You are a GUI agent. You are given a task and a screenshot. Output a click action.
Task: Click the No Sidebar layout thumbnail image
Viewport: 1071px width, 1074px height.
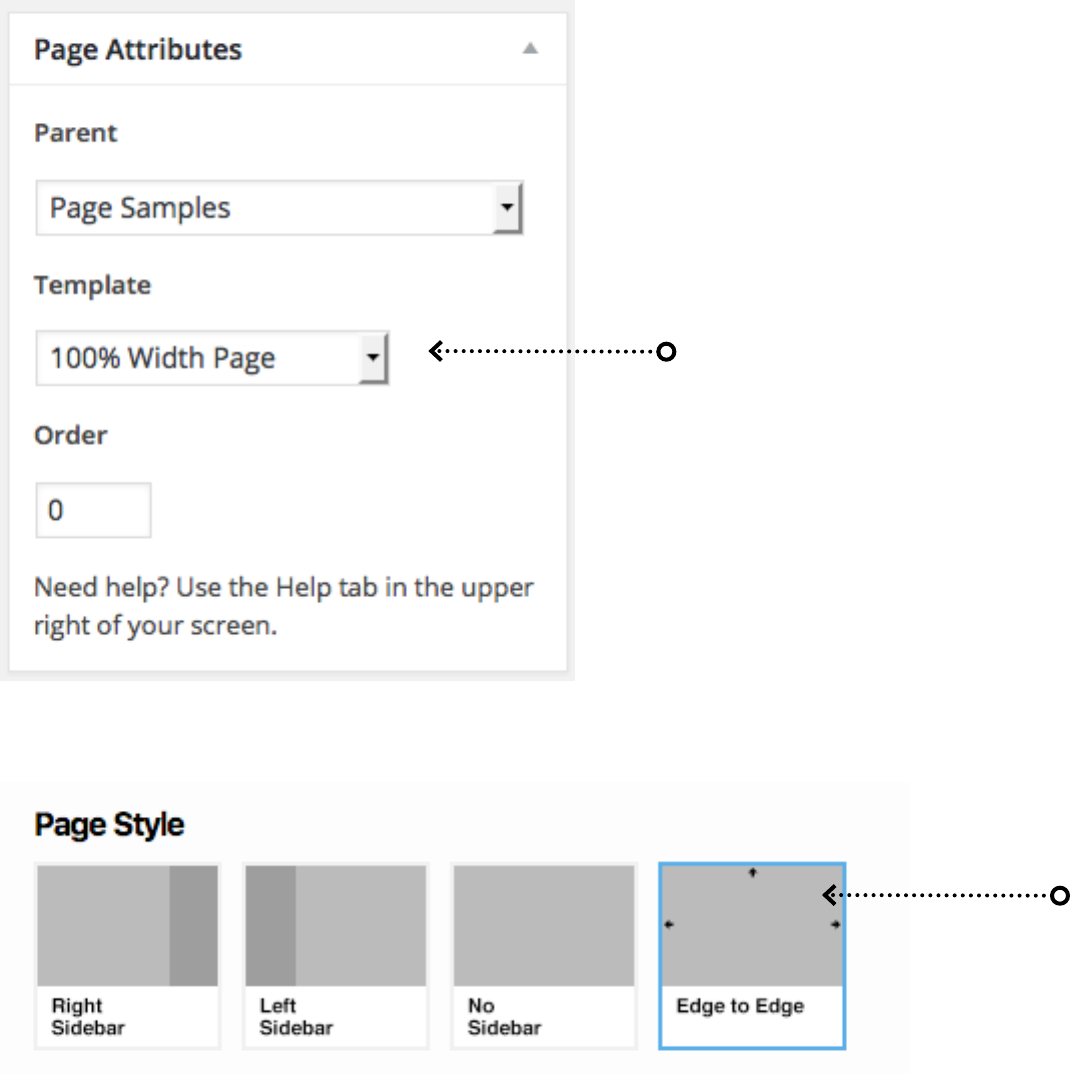coord(544,926)
